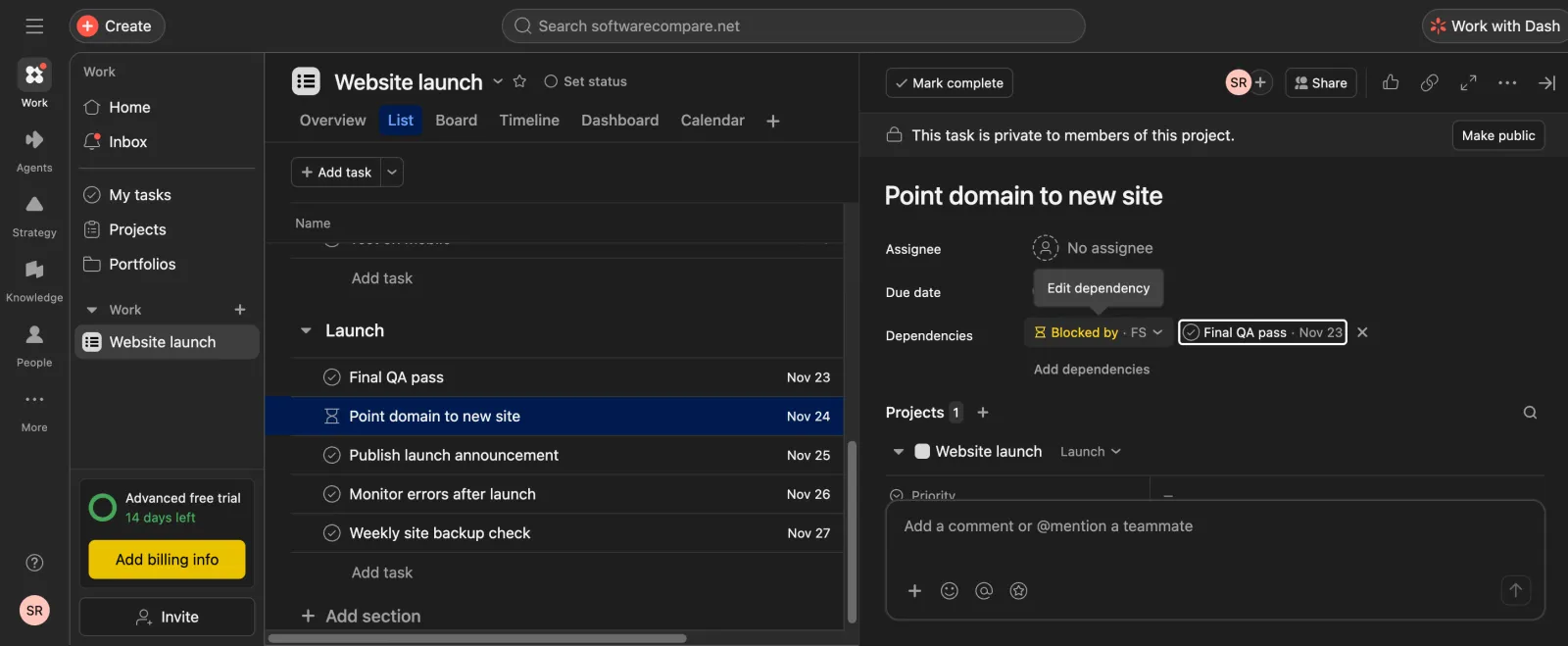Assign the task via No assignee

click(x=1093, y=249)
